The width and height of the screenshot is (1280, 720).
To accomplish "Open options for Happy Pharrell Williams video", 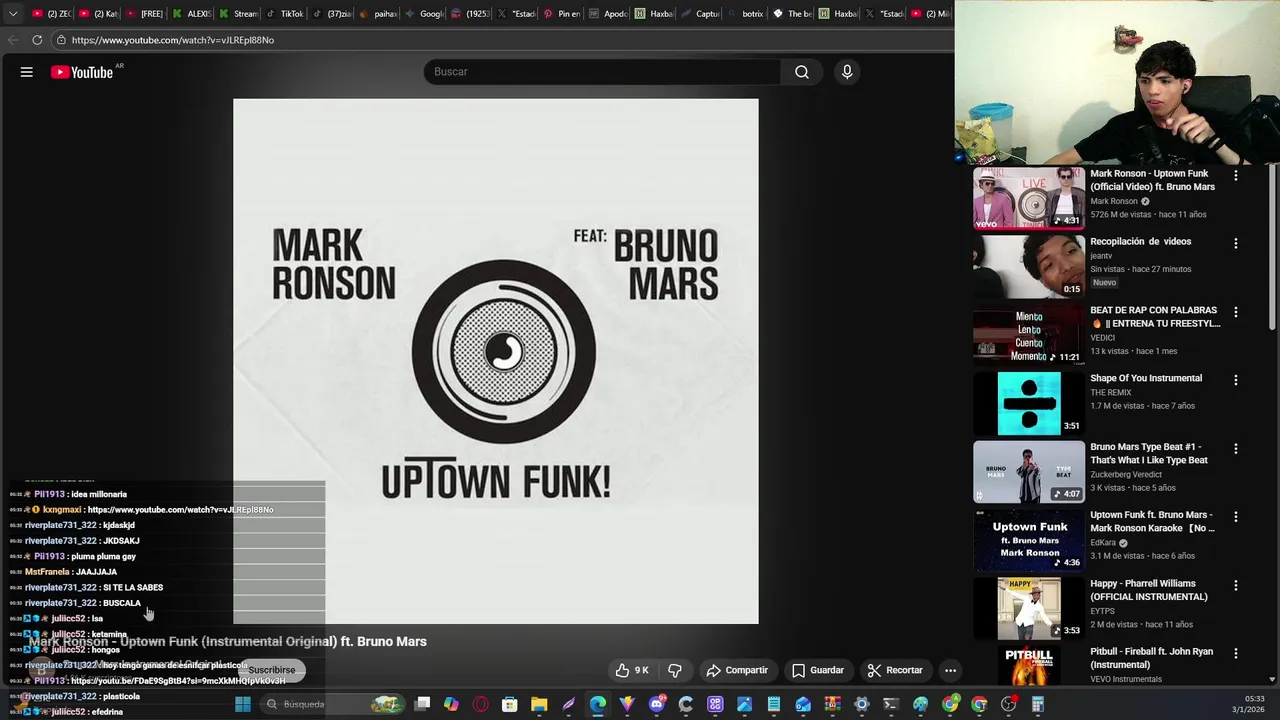I will [x=1236, y=585].
